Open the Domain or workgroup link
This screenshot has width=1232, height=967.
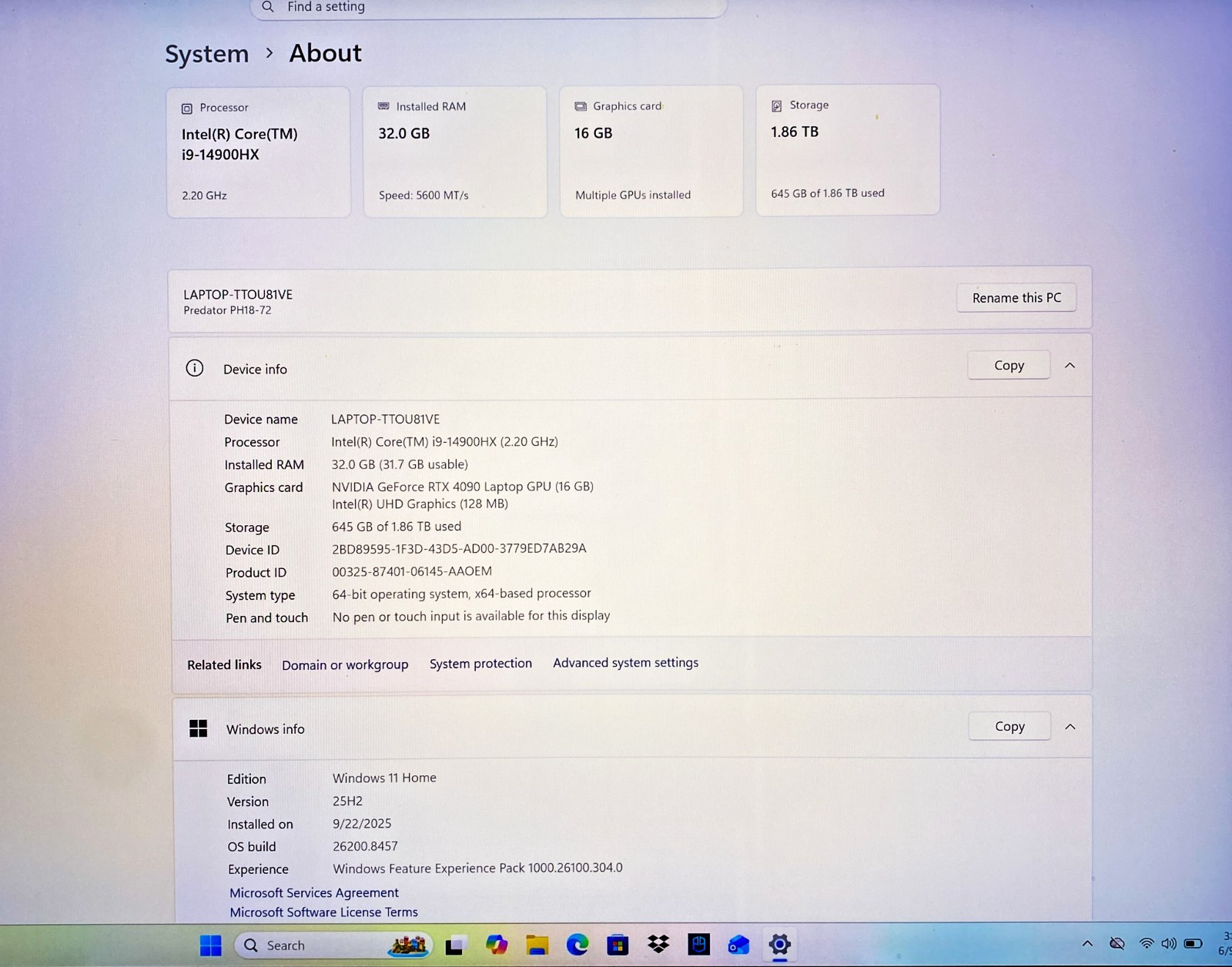tap(345, 664)
